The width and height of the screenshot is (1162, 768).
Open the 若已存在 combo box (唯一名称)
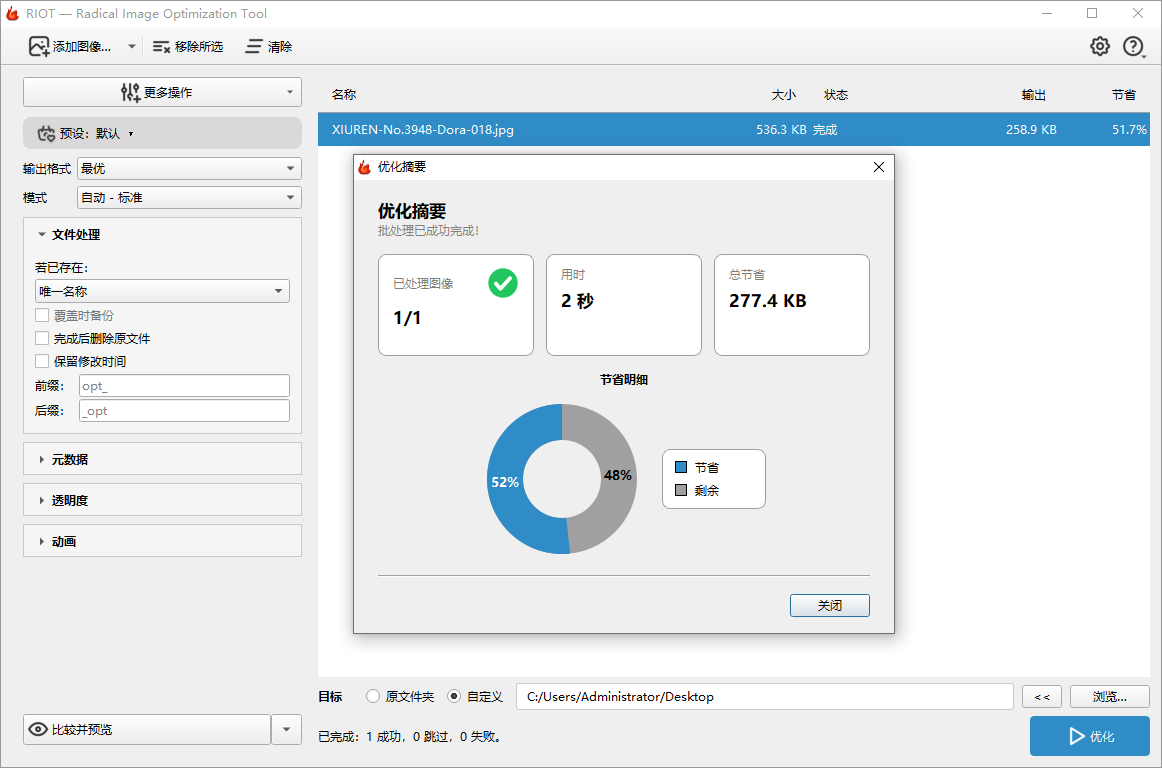pos(162,291)
